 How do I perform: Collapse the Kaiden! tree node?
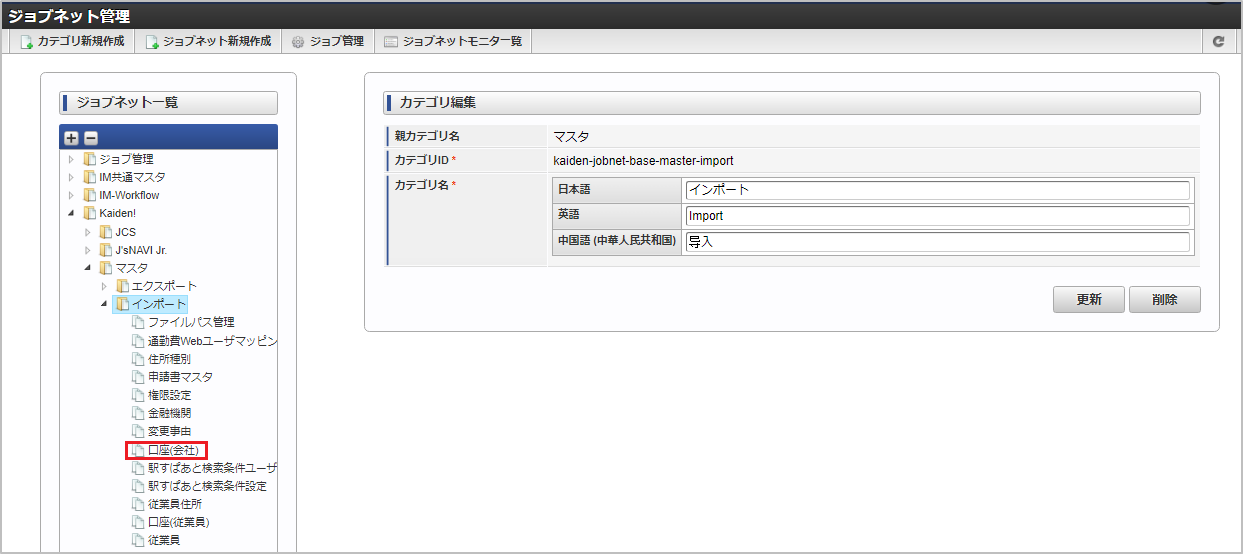tap(71, 213)
